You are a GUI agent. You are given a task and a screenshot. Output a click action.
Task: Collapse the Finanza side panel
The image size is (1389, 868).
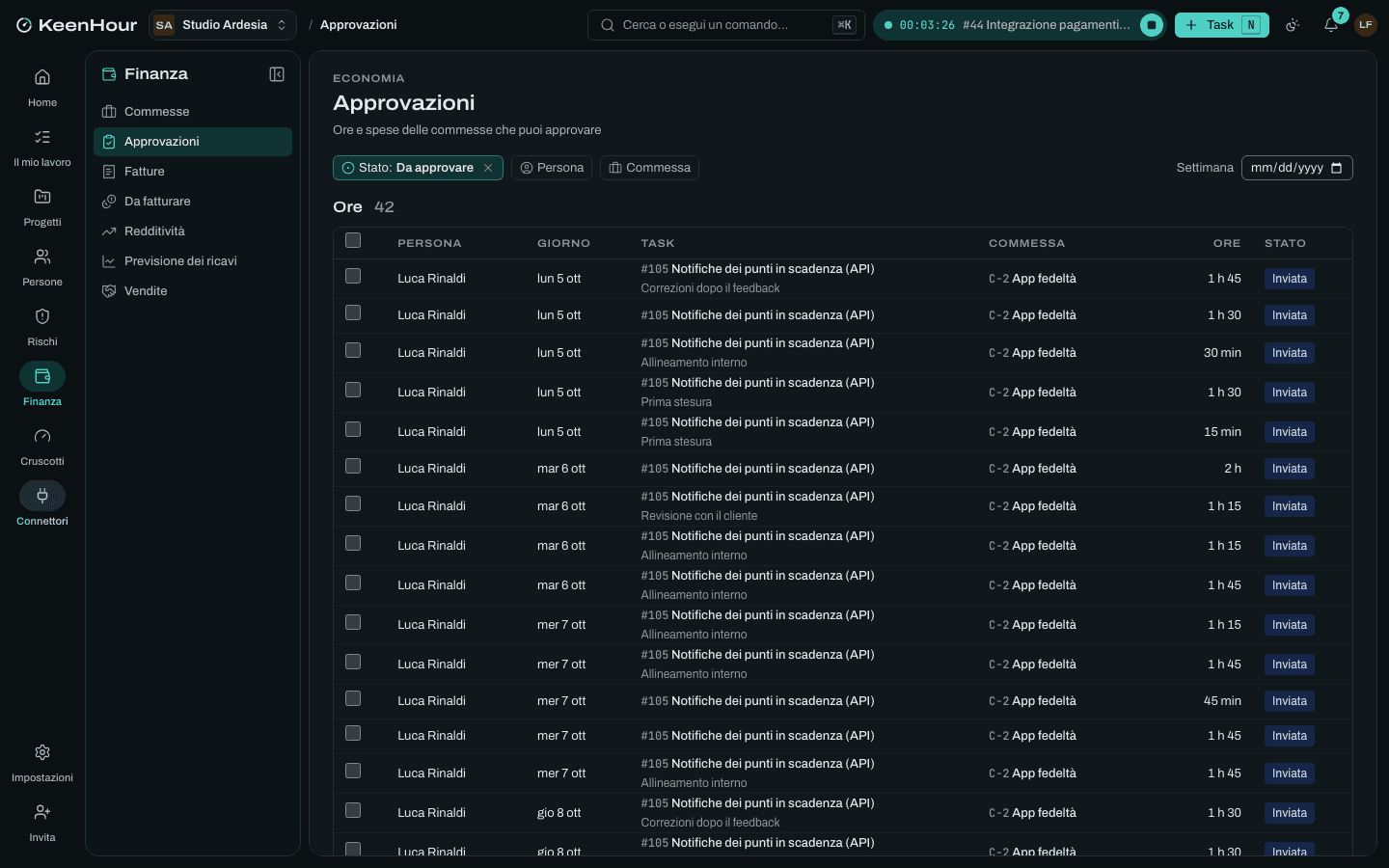coord(277,74)
